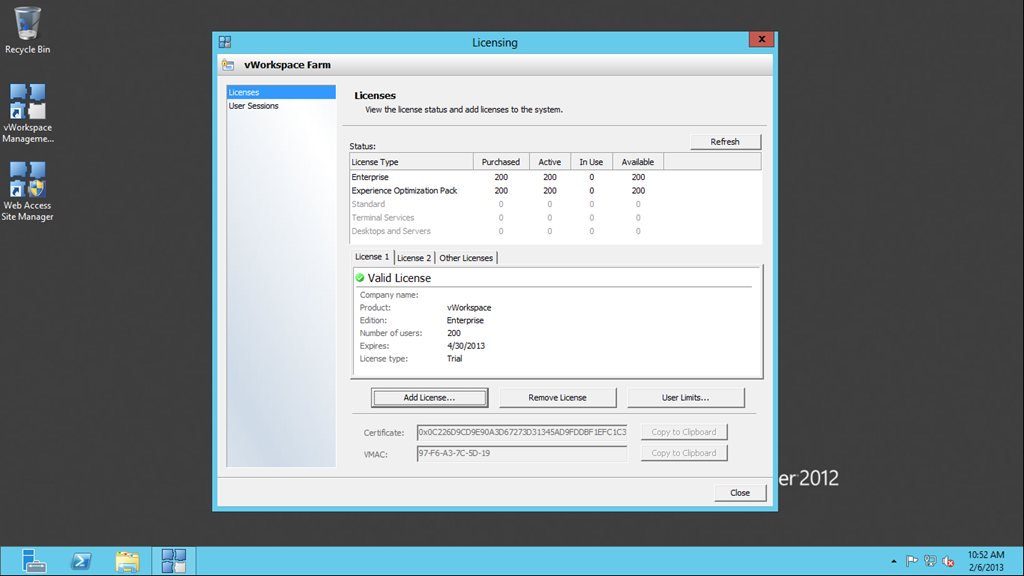Image resolution: width=1024 pixels, height=576 pixels.
Task: Switch to the License 1 tab
Action: pyautogui.click(x=372, y=257)
